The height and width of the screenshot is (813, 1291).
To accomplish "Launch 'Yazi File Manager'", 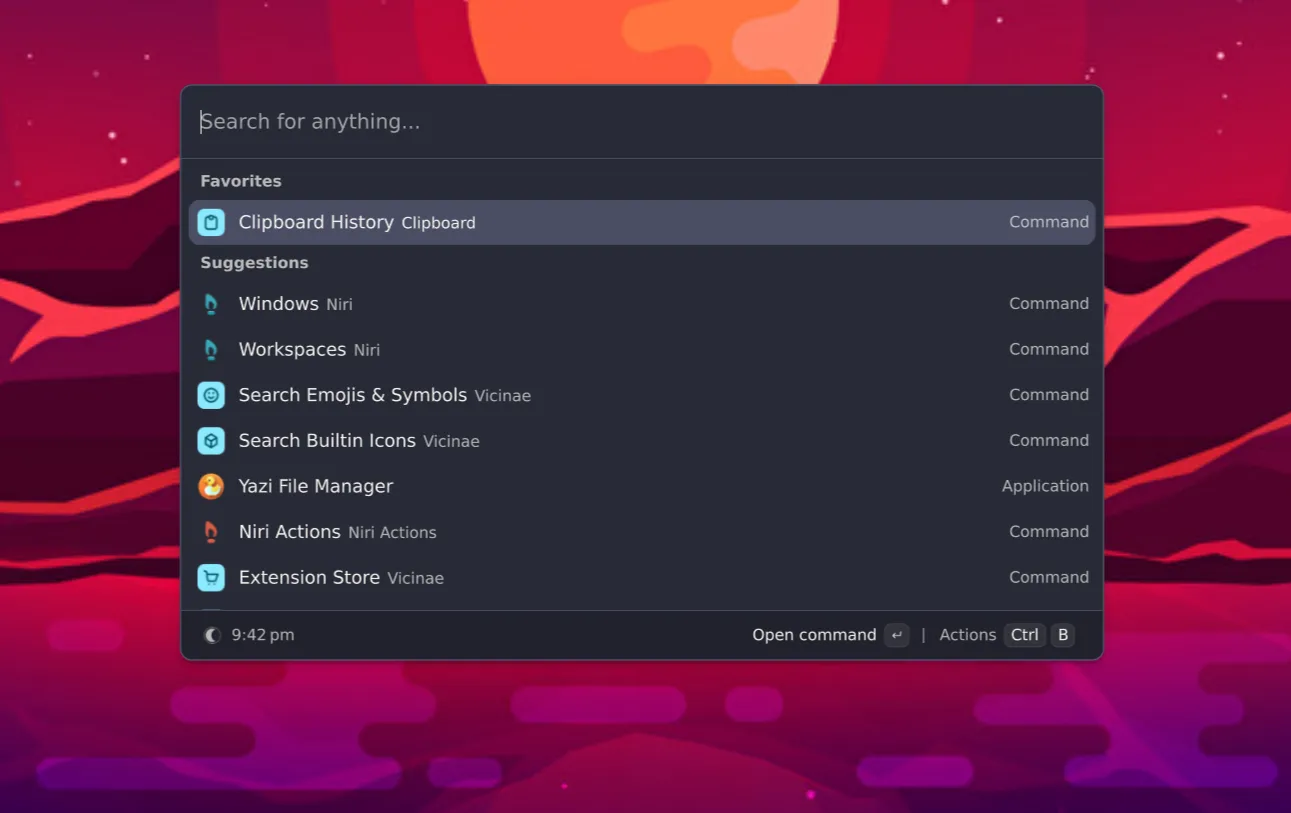I will 642,487.
